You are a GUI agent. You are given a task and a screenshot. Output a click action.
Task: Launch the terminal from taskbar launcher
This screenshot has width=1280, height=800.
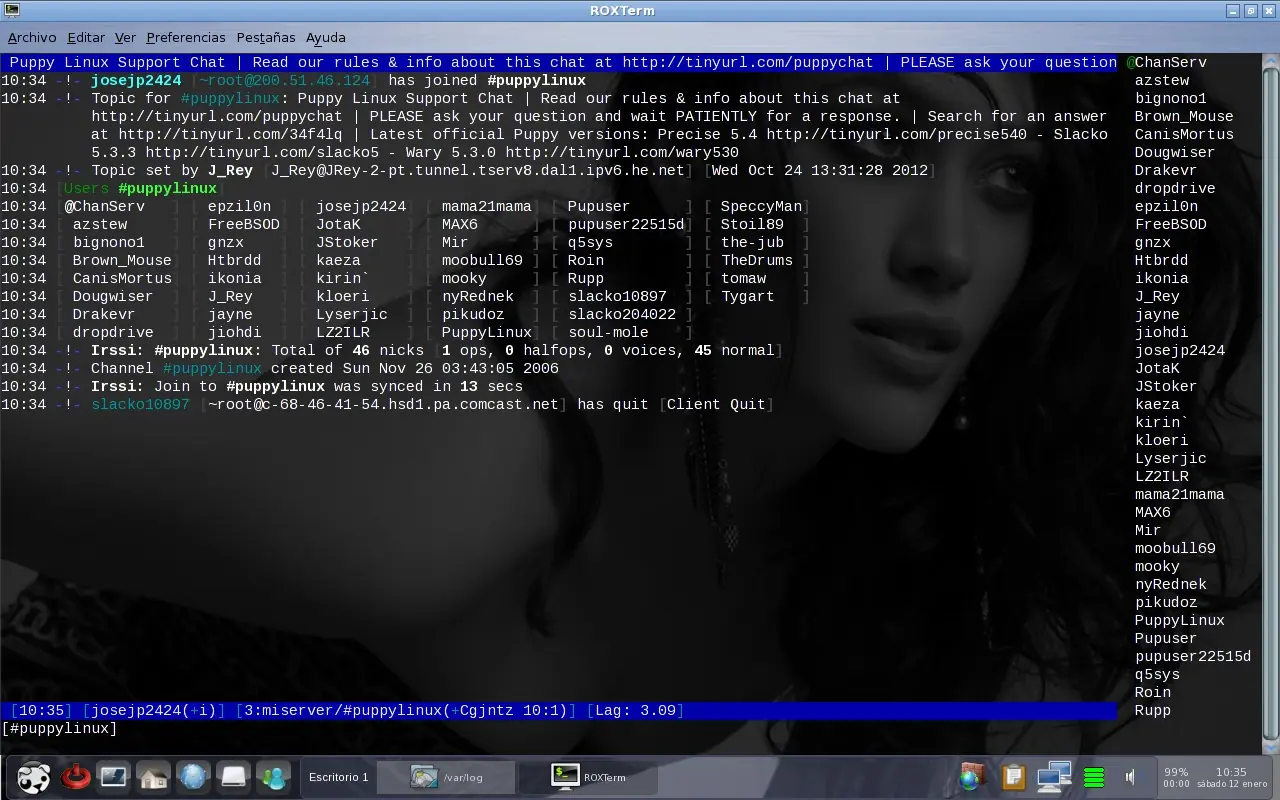pos(113,777)
